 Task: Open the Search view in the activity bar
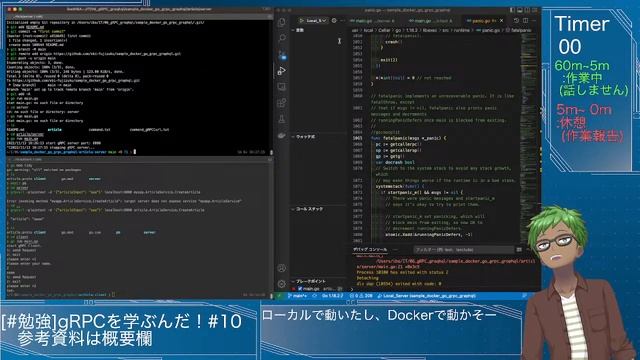click(282, 38)
